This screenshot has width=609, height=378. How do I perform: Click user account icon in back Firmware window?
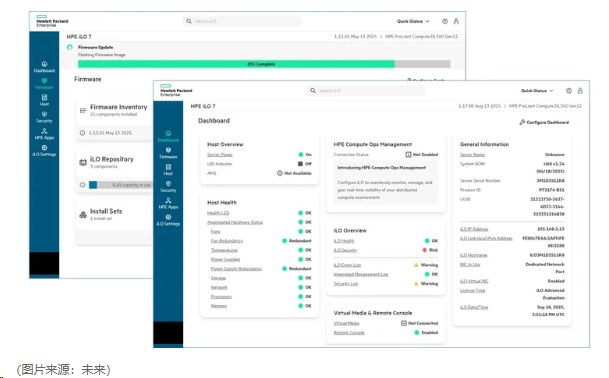(456, 21)
